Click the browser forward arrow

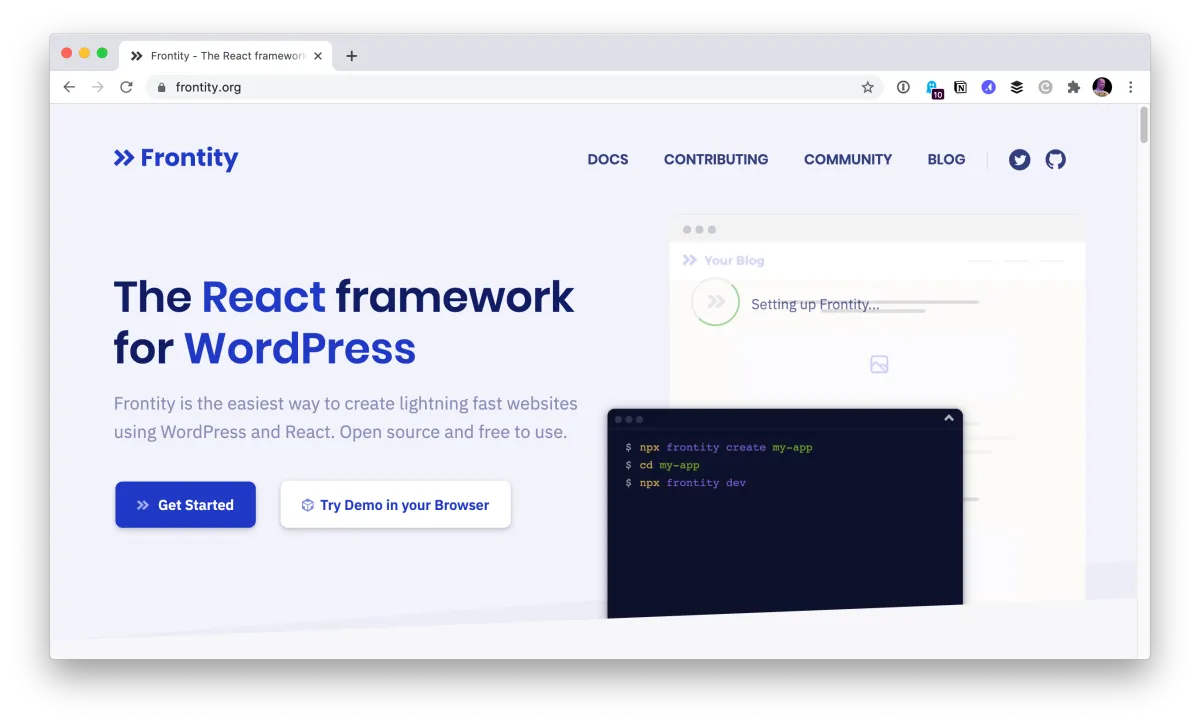[98, 87]
